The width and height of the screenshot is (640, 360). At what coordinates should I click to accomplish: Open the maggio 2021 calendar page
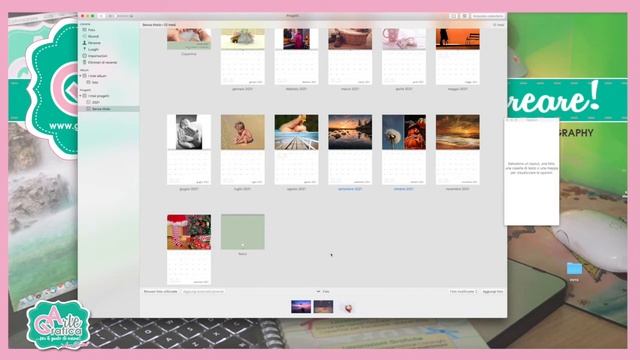point(458,57)
